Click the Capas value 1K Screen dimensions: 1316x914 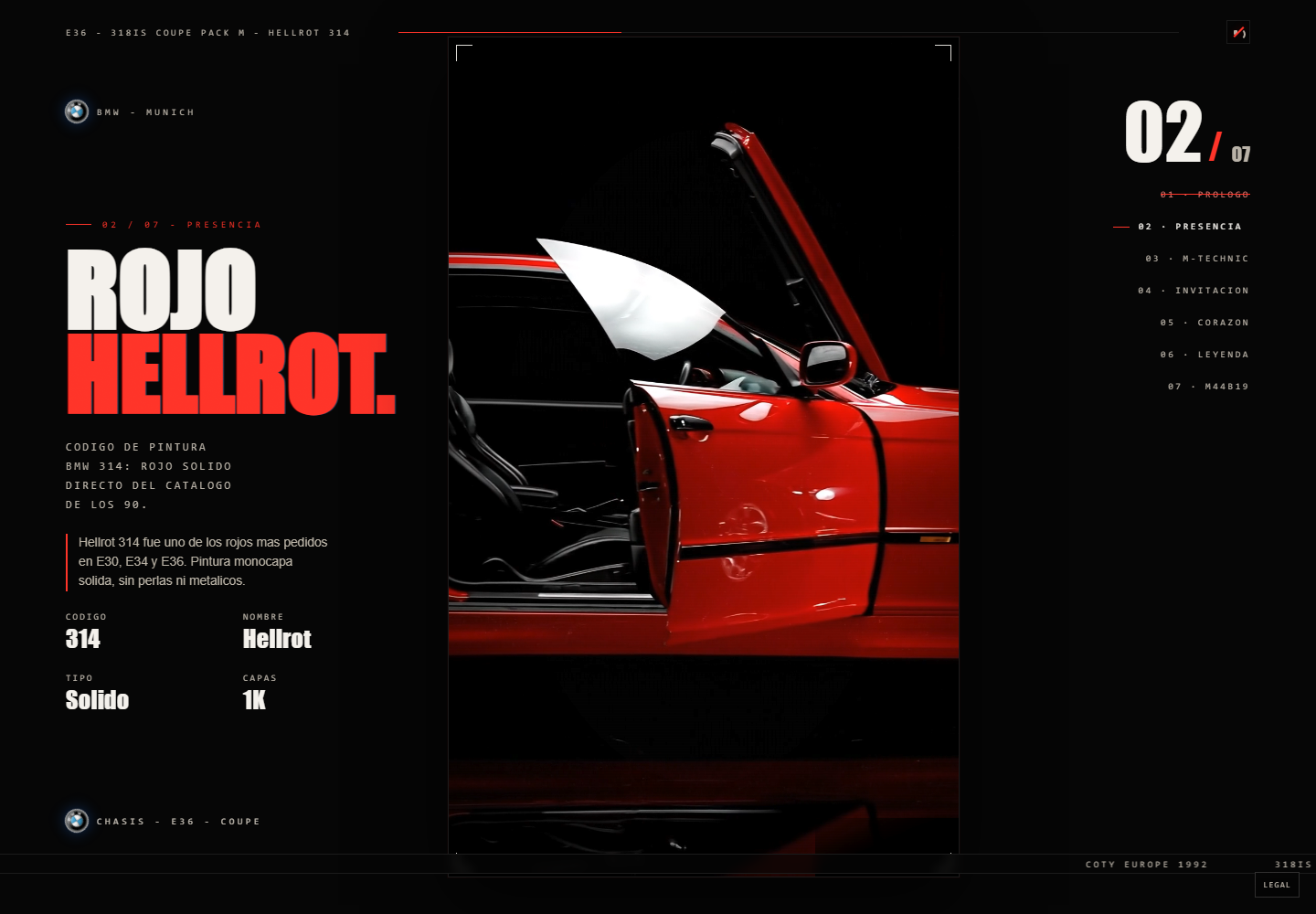click(254, 700)
